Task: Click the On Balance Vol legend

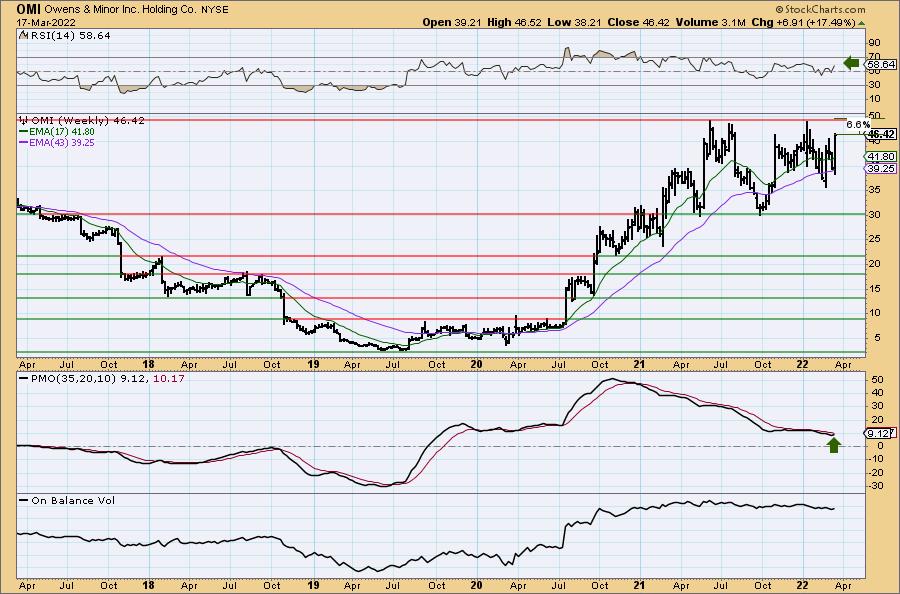Action: coord(67,500)
